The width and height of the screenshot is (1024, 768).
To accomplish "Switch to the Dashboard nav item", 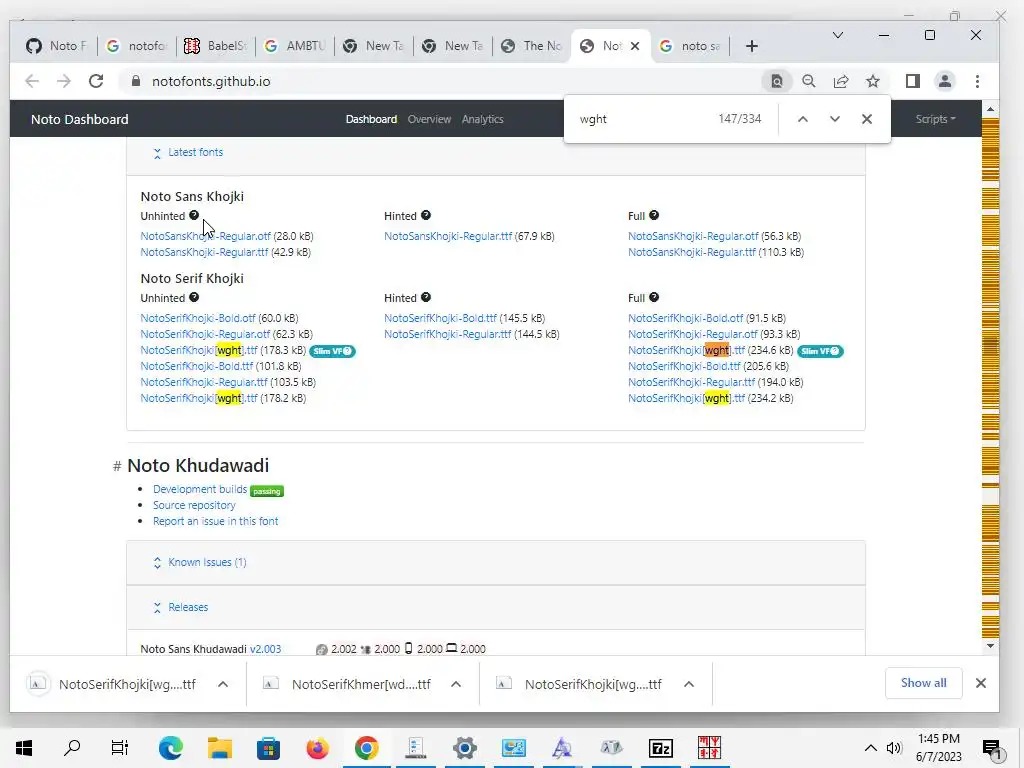I will 371,119.
